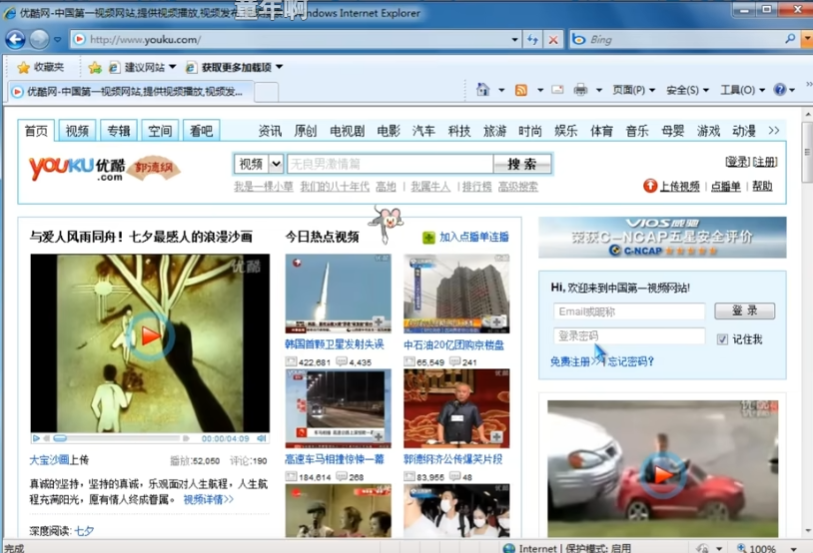Image resolution: width=813 pixels, height=553 pixels.
Task: Open 获取更多加载项 add-ons dropdown
Action: point(235,67)
